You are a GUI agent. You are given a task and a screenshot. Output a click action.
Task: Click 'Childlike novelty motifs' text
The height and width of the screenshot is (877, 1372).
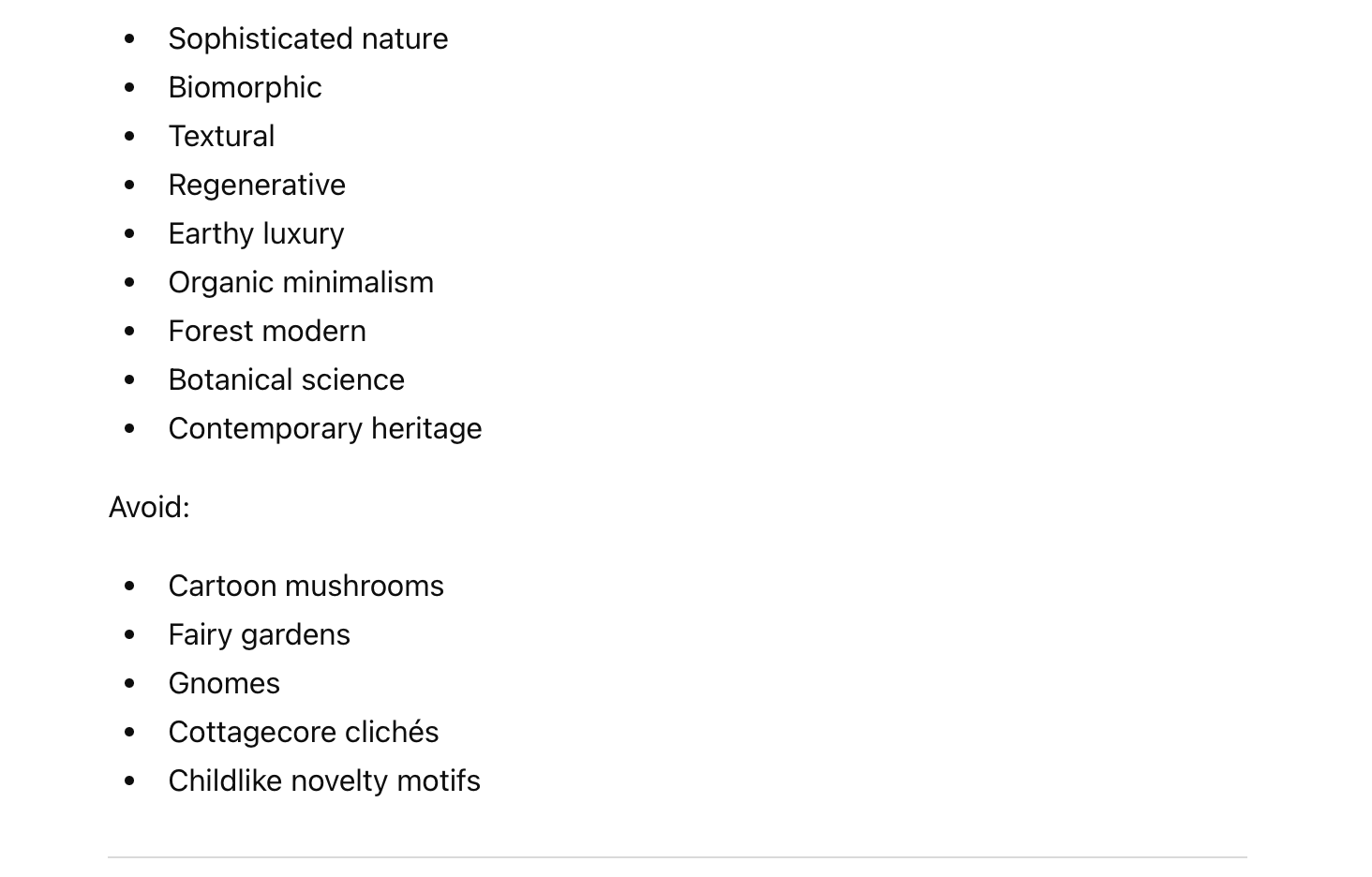pos(324,780)
